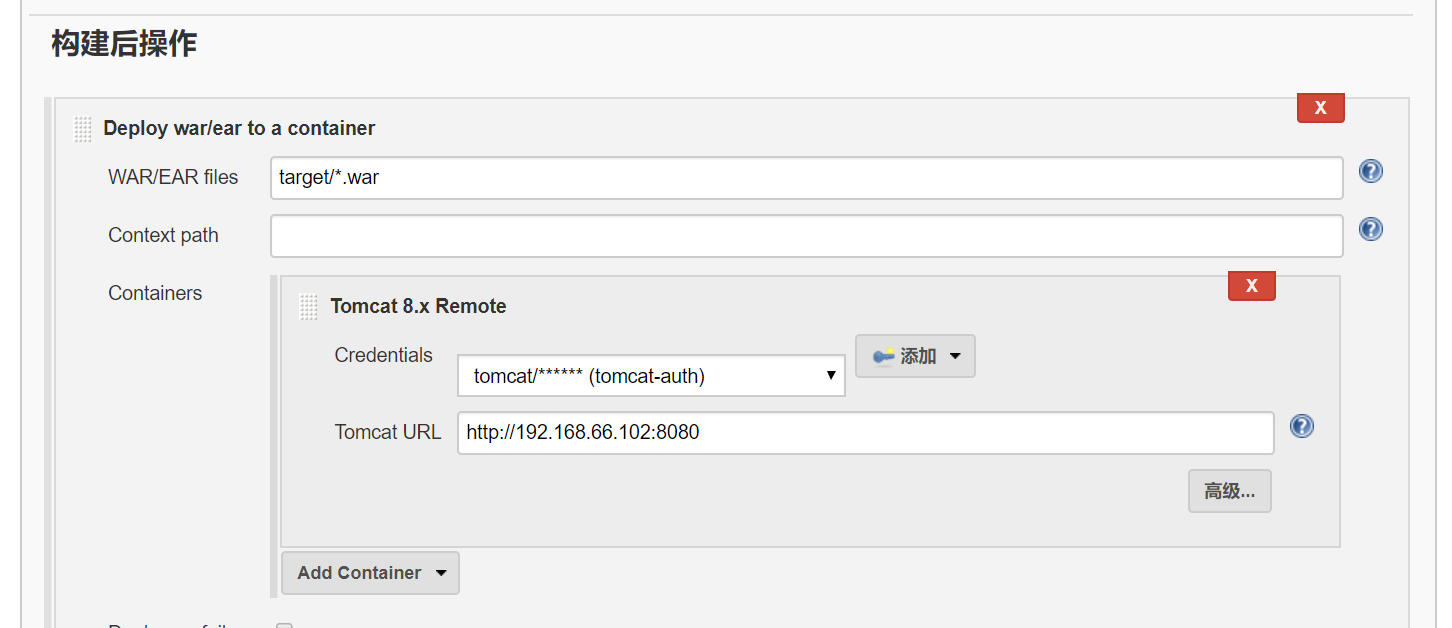1452x628 pixels.
Task: Open the Add Container dropdown menu
Action: click(370, 573)
